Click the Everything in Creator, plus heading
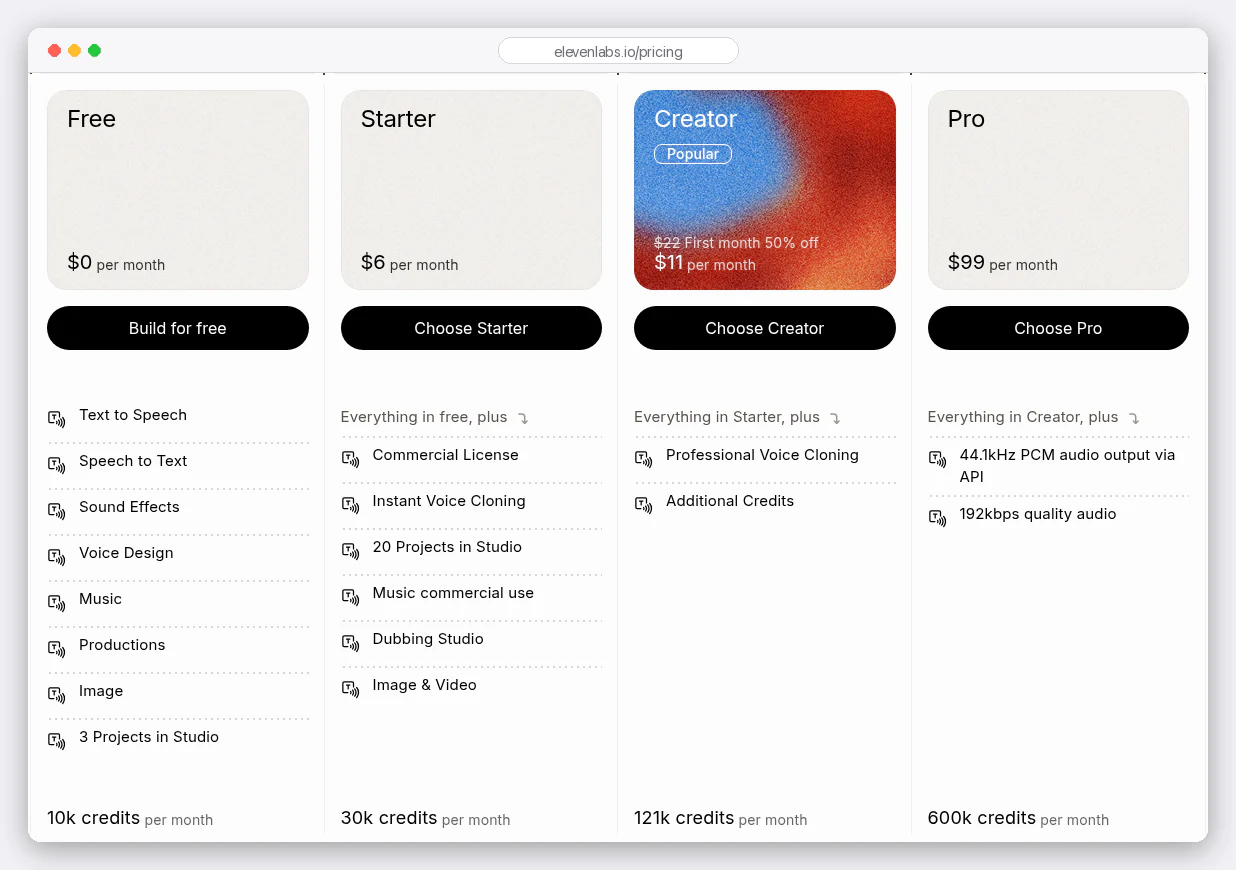The image size is (1236, 870). pos(1023,417)
